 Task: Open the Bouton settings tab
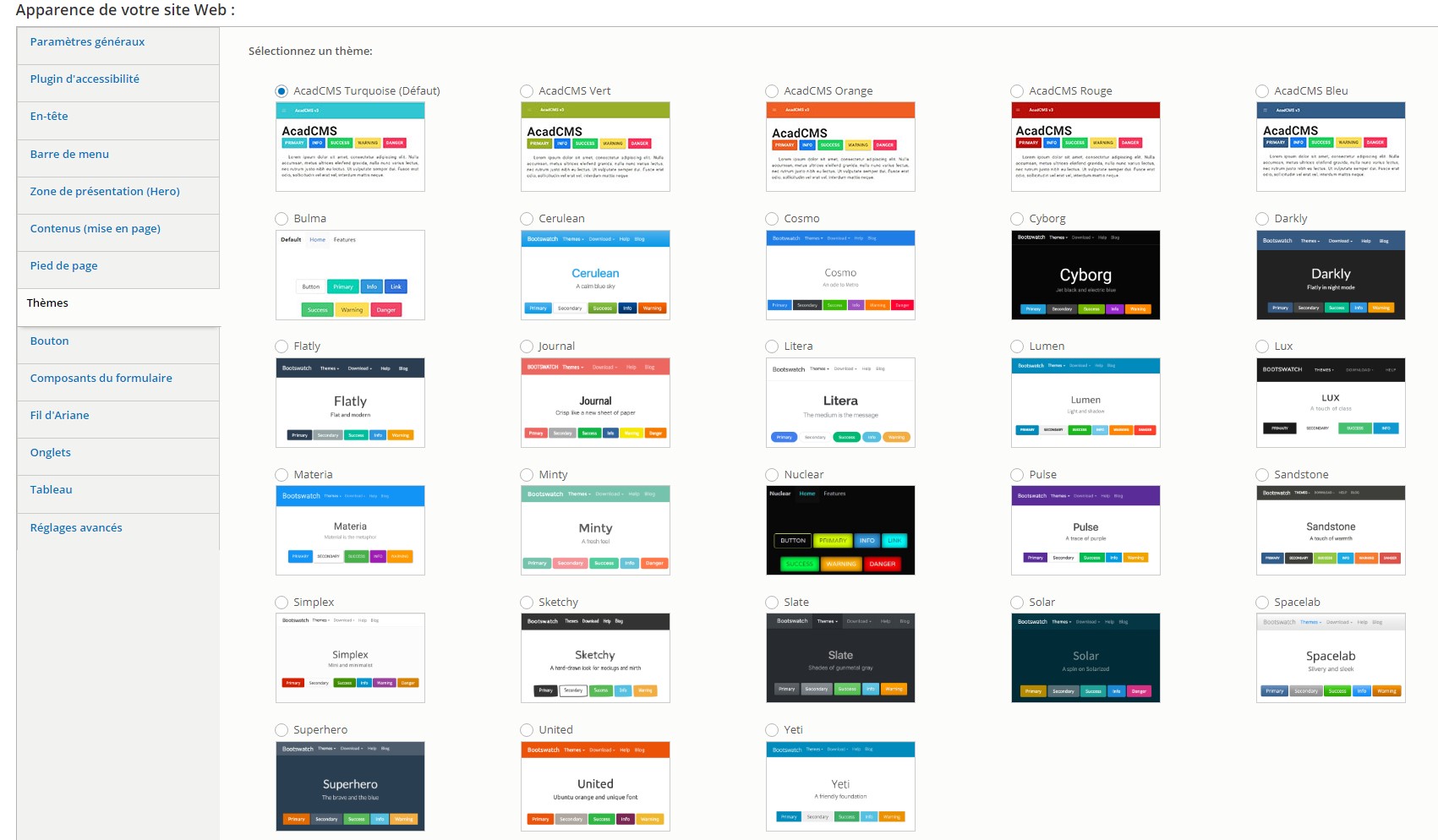[118, 345]
